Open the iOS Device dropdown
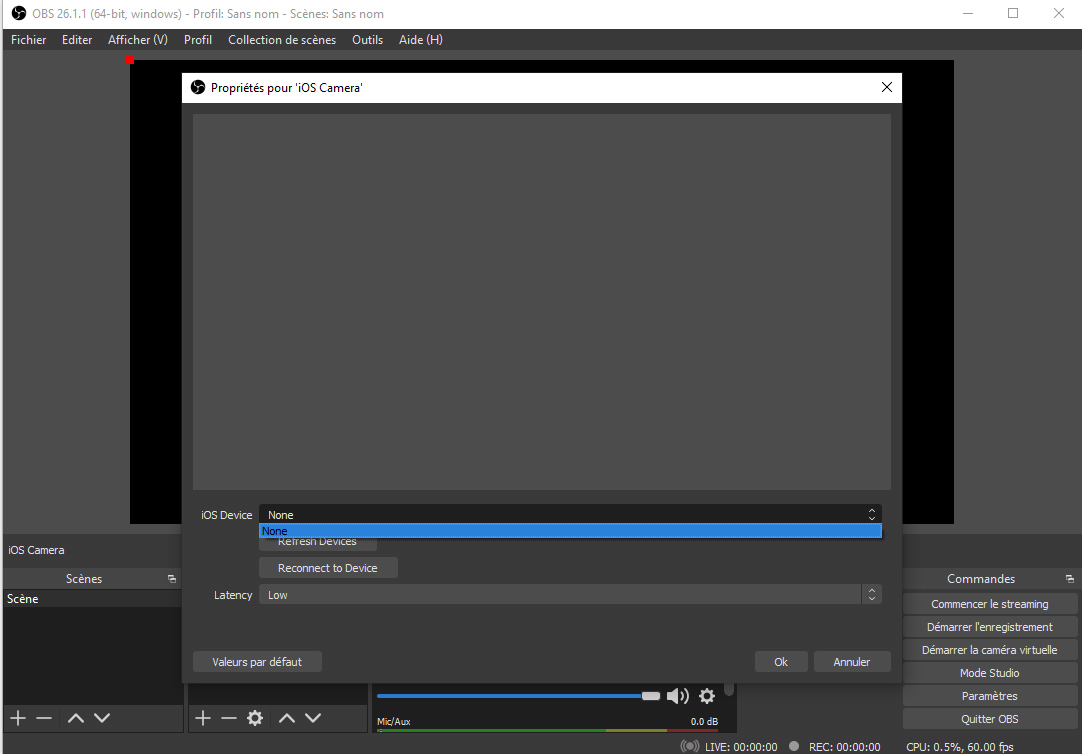Image resolution: width=1082 pixels, height=754 pixels. coord(570,515)
